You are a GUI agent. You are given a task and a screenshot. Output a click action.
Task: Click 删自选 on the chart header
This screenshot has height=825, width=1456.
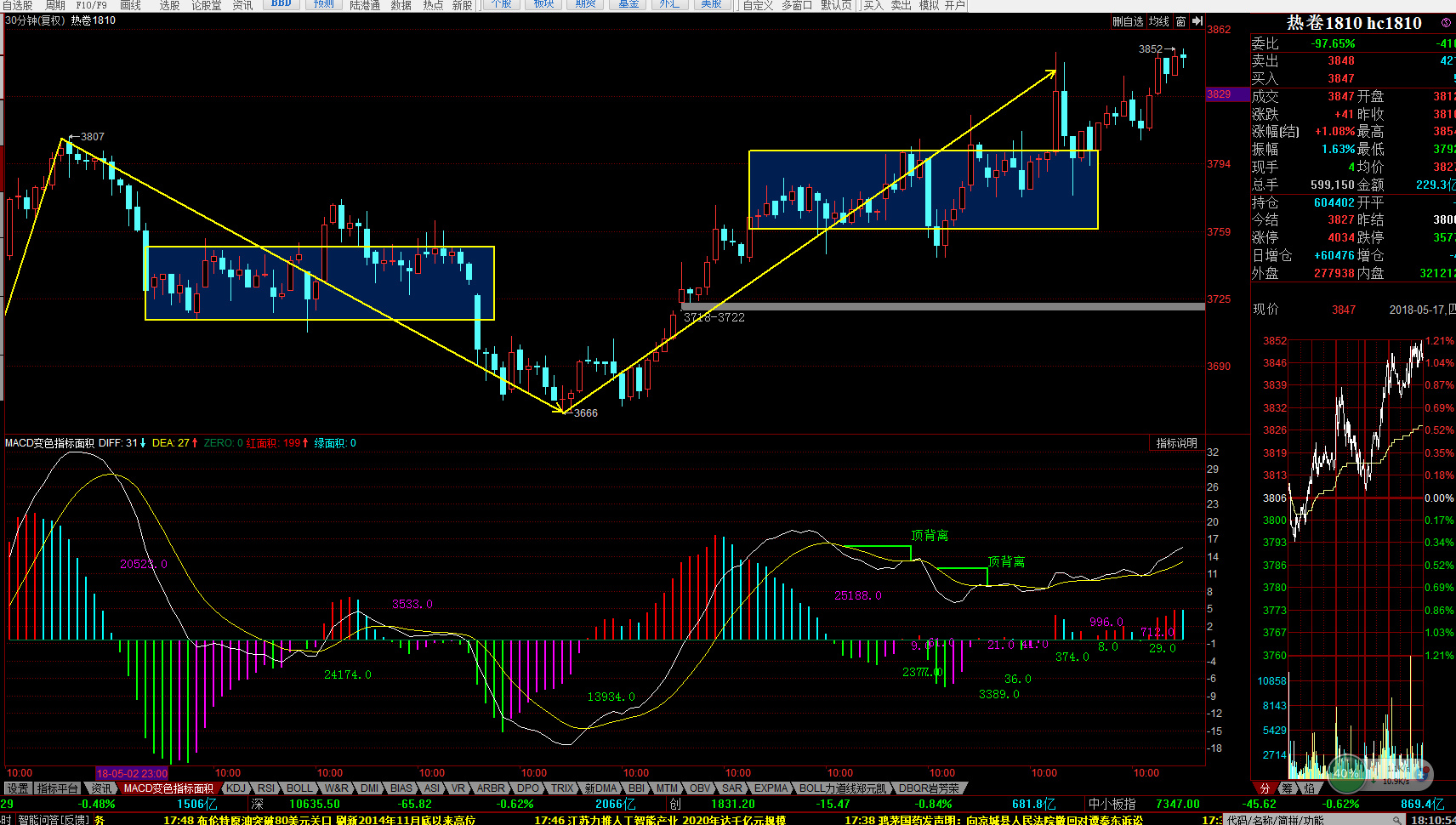[x=1129, y=21]
